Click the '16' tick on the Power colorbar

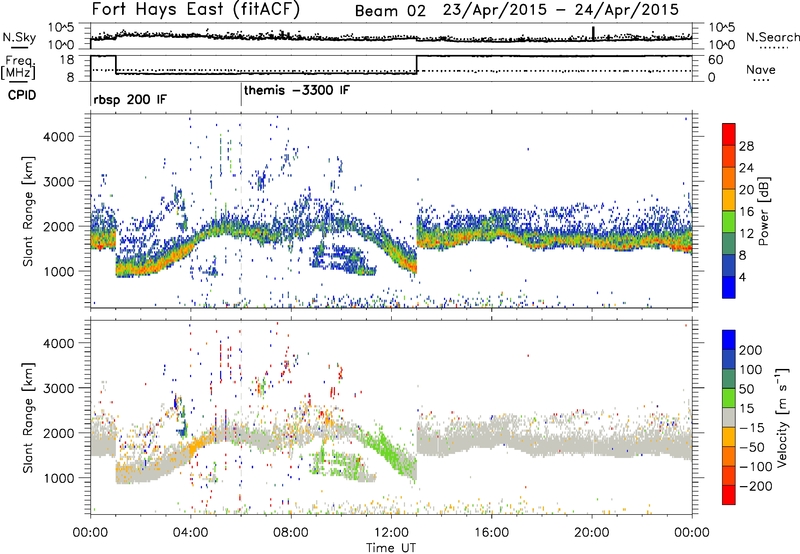tap(746, 212)
